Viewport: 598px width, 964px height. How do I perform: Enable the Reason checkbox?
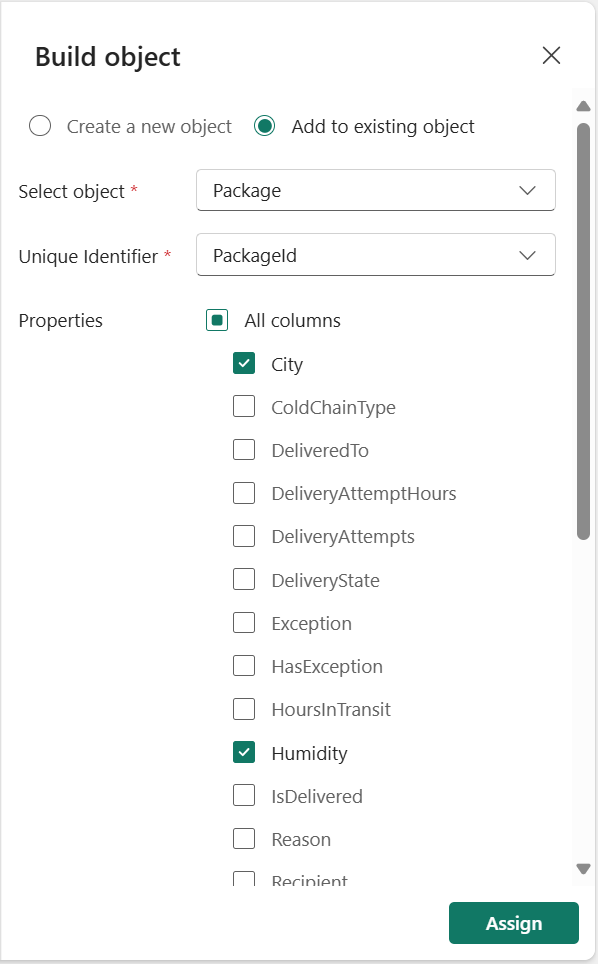tap(244, 838)
